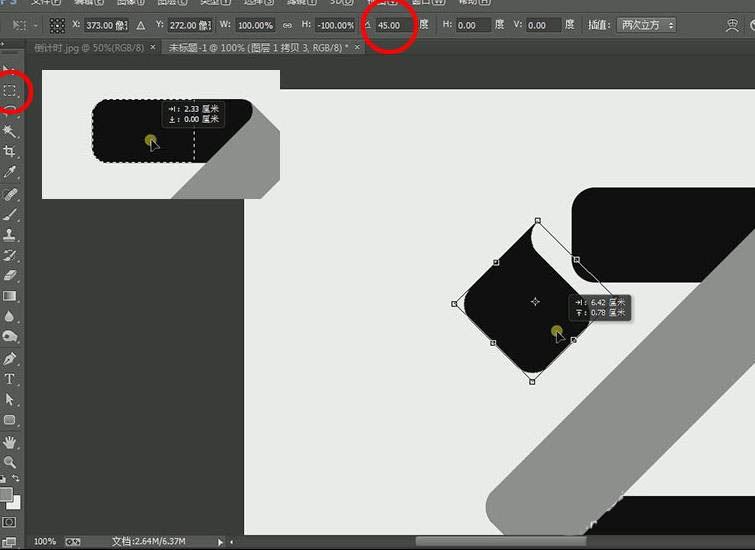Viewport: 755px width, 550px height.
Task: Select the Eraser tool
Action: point(10,275)
